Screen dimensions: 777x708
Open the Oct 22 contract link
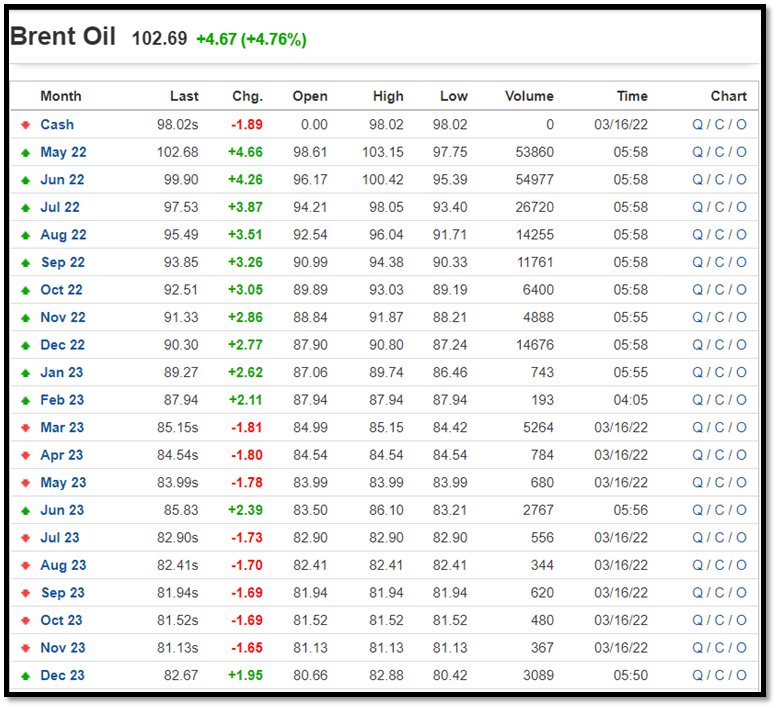pos(61,290)
